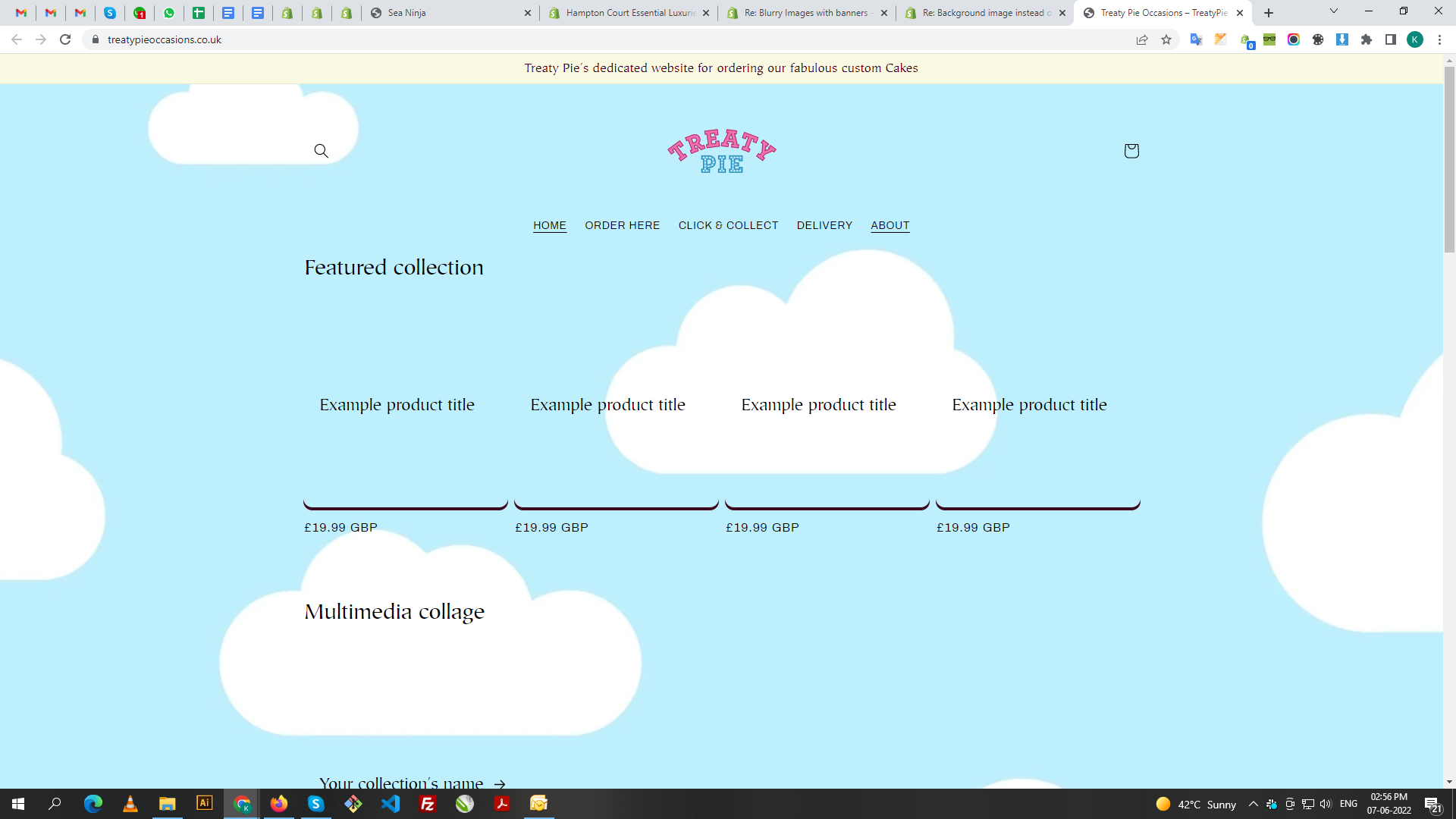Image resolution: width=1456 pixels, height=819 pixels.
Task: Toggle the browser side panel icon
Action: pyautogui.click(x=1391, y=40)
